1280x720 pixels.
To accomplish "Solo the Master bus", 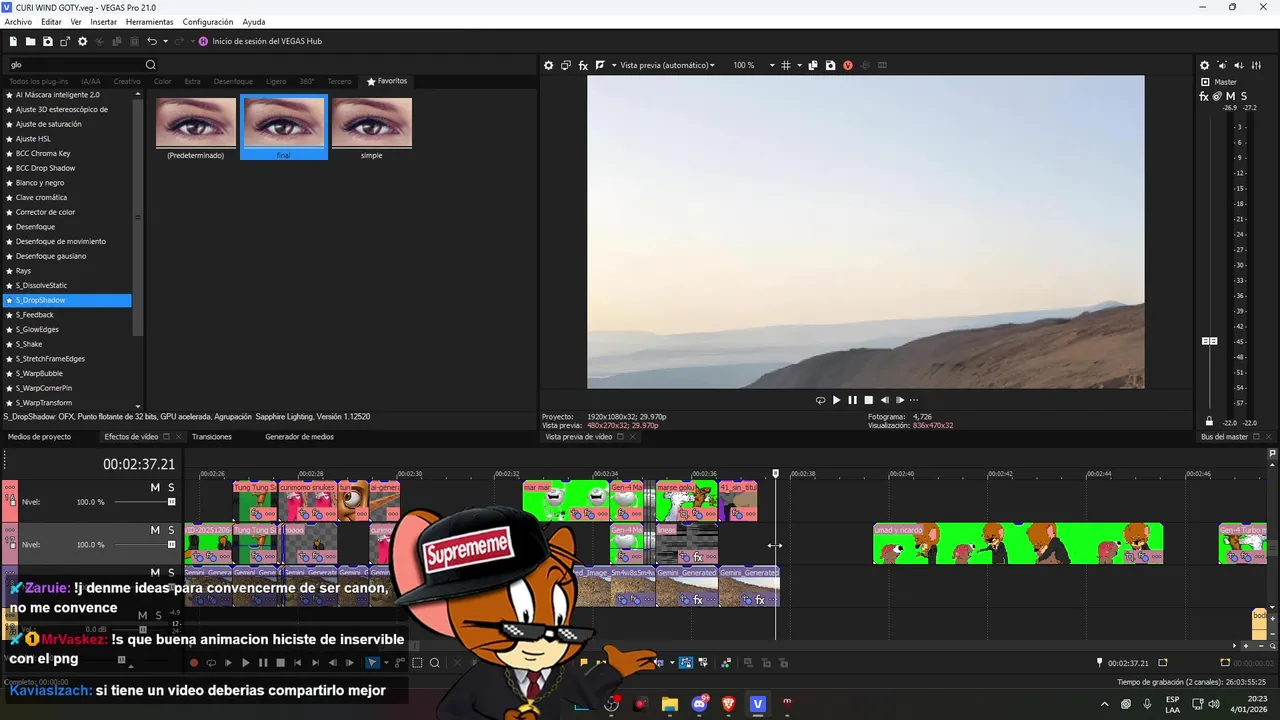I will pyautogui.click(x=1243, y=96).
